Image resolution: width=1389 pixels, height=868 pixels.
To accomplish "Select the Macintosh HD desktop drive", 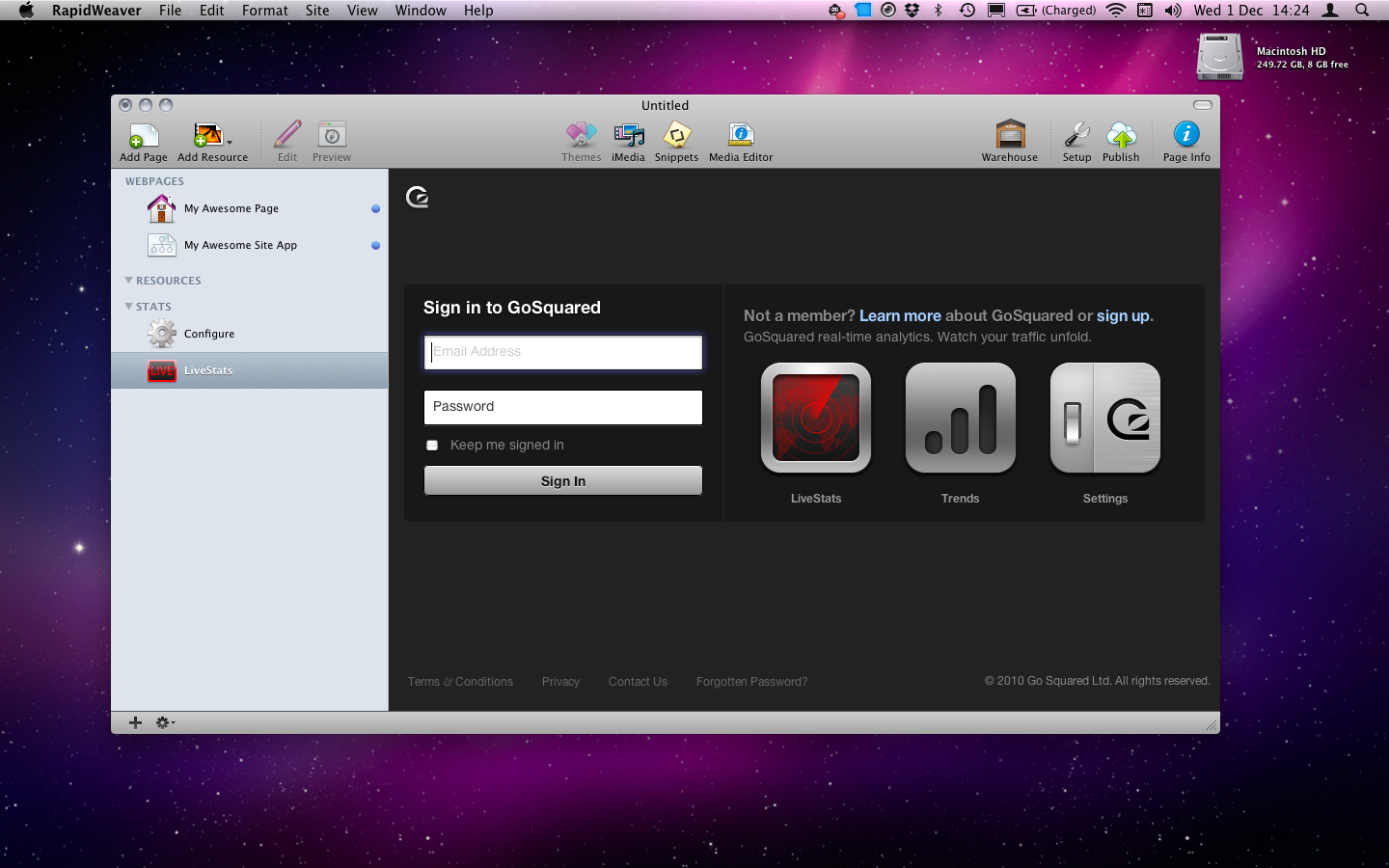I will coord(1220,58).
